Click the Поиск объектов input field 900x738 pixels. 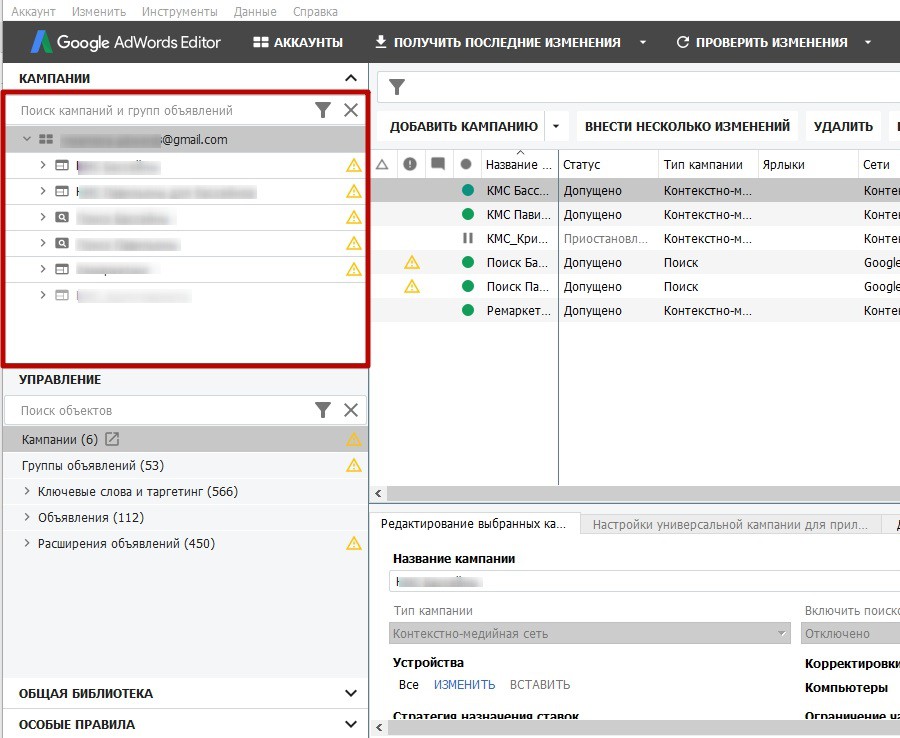(164, 410)
